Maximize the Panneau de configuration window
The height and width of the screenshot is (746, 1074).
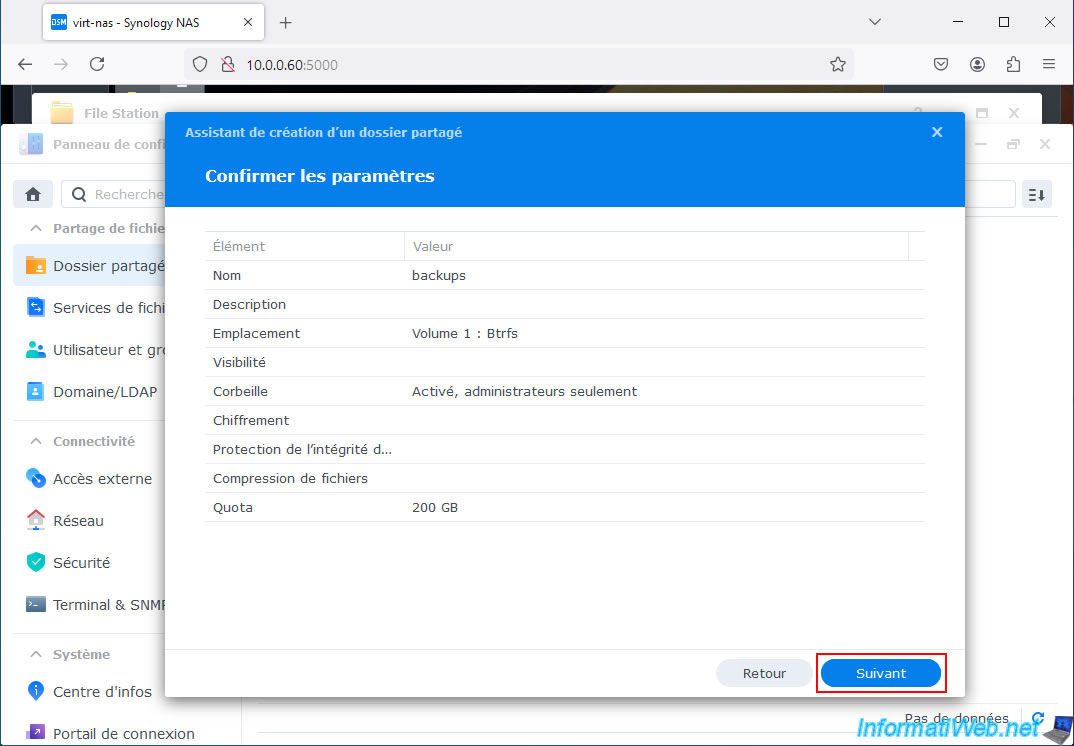coord(1013,145)
